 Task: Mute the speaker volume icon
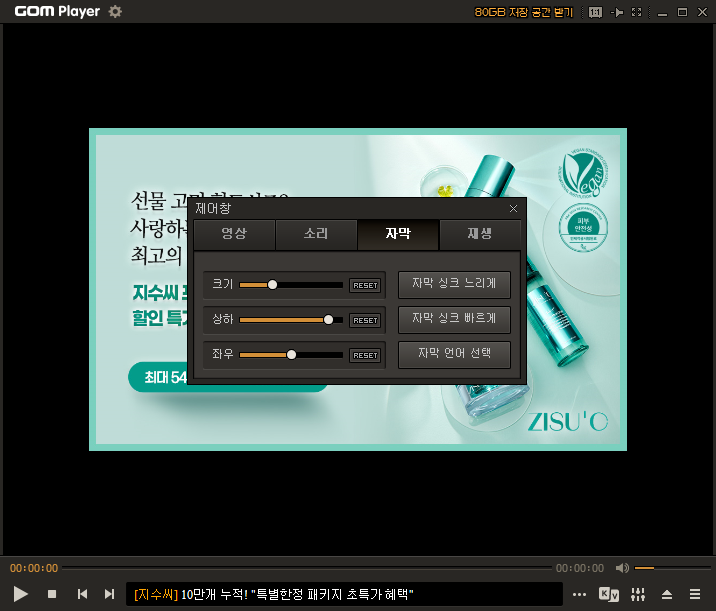click(x=622, y=568)
